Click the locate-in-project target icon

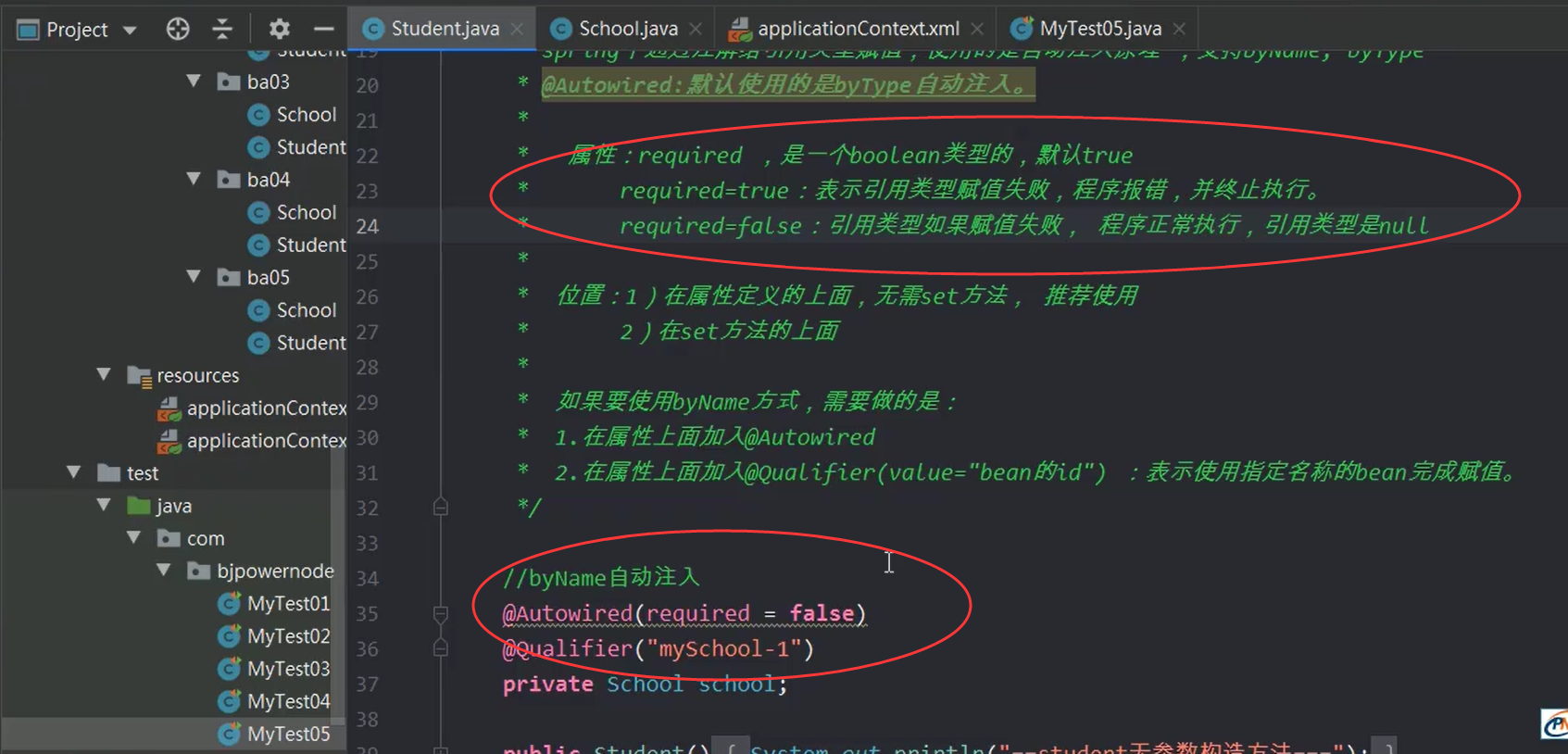[x=178, y=30]
